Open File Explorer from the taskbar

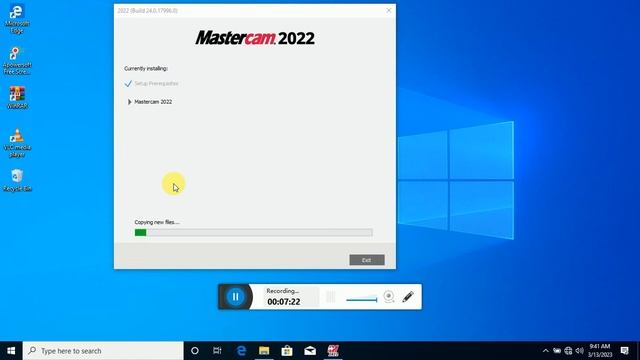(x=264, y=351)
